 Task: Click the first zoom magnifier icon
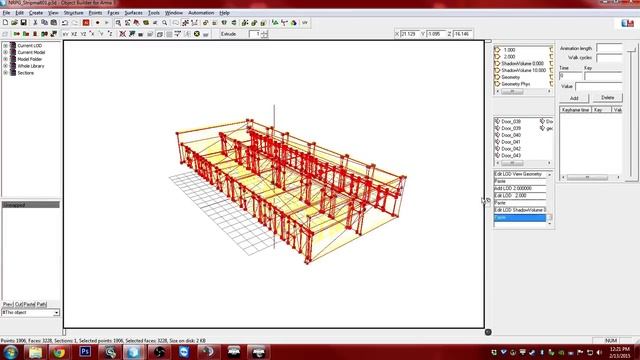[118, 23]
